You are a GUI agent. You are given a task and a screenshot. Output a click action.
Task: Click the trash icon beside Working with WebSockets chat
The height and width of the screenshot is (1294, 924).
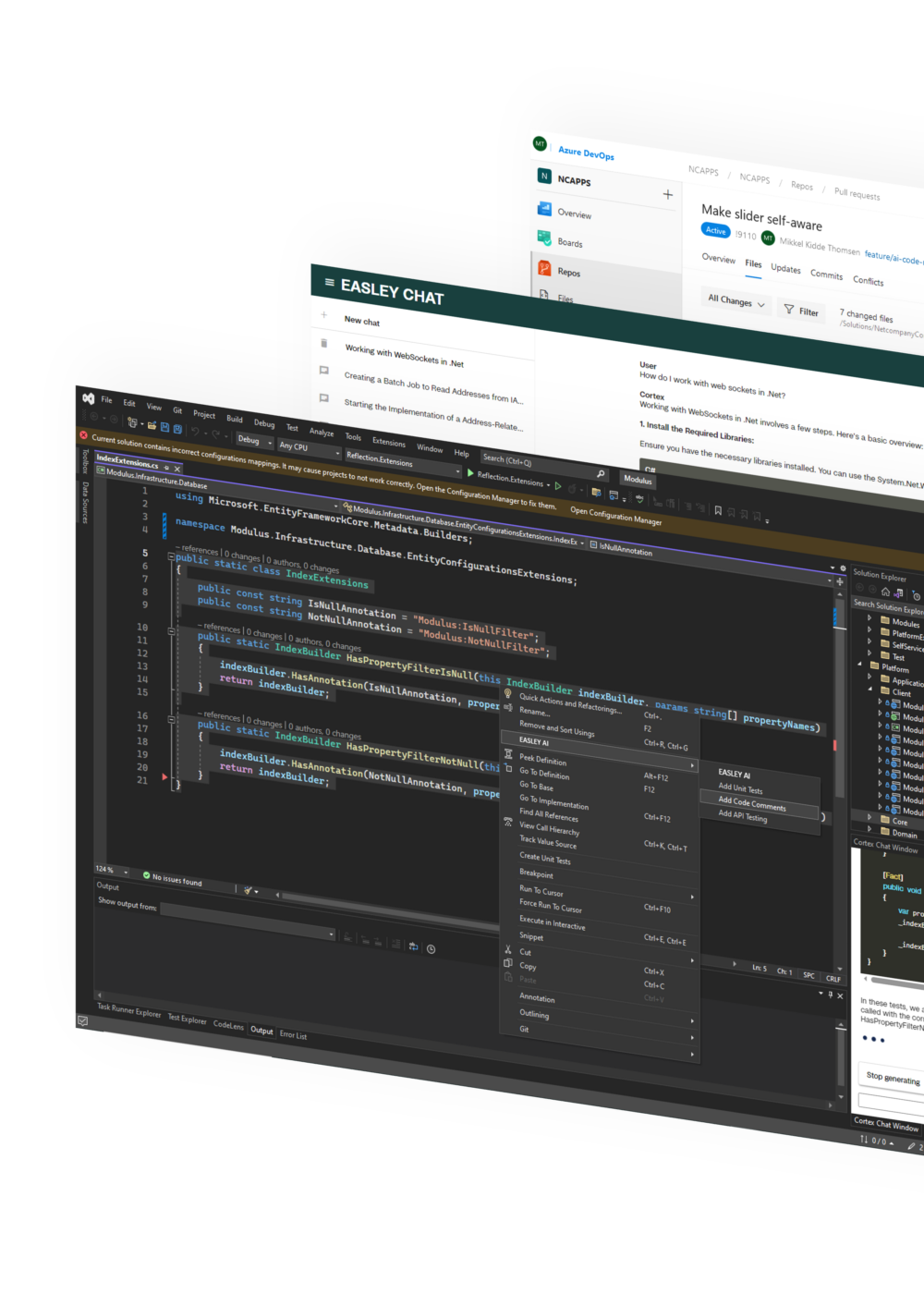tap(323, 342)
